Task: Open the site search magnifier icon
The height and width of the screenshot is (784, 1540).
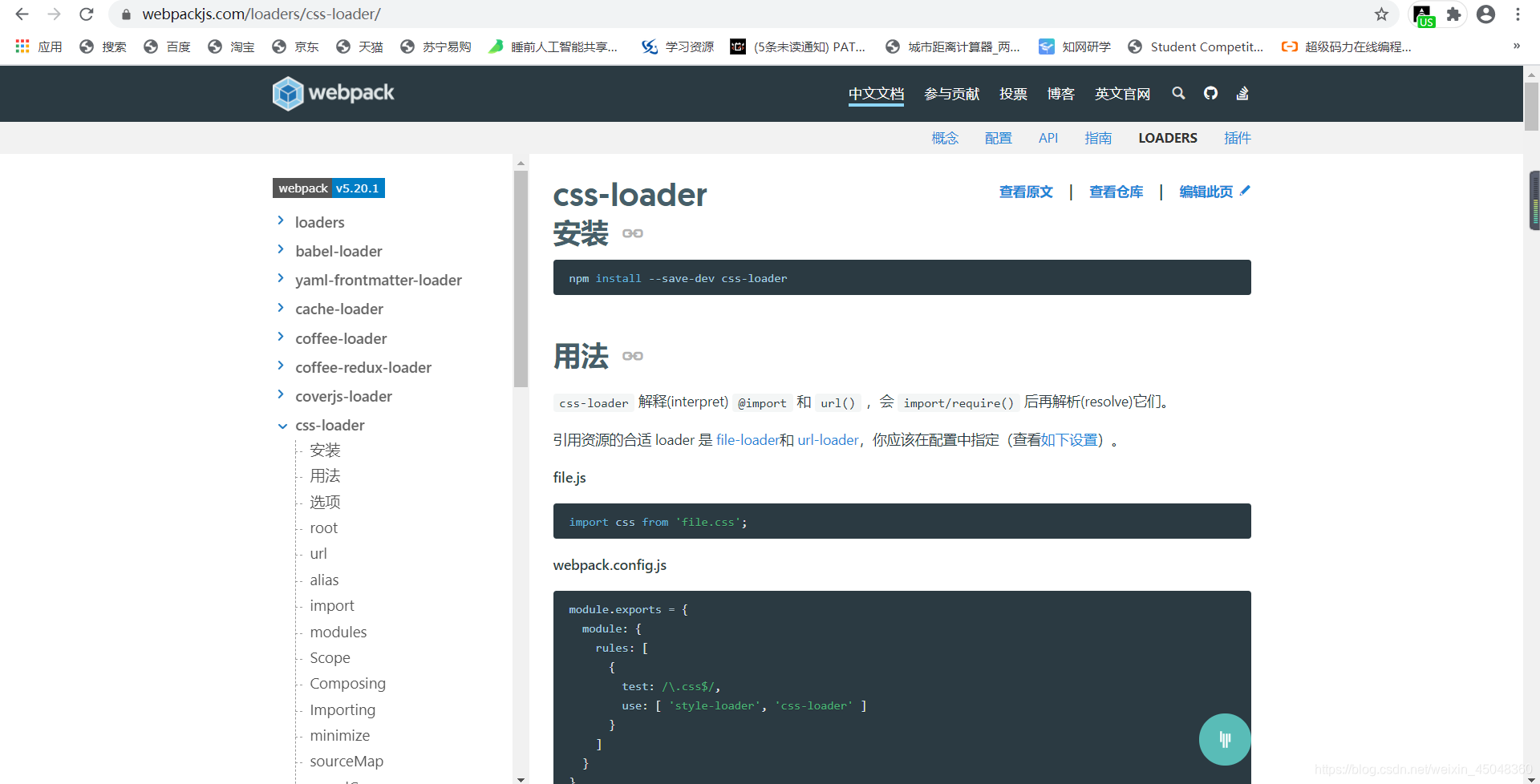Action: 1178,93
